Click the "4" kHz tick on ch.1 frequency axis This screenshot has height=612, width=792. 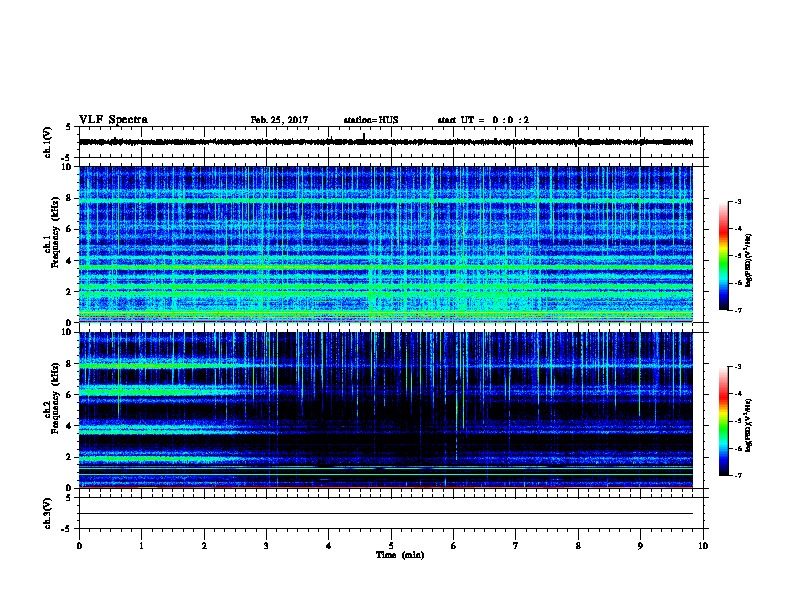69,261
